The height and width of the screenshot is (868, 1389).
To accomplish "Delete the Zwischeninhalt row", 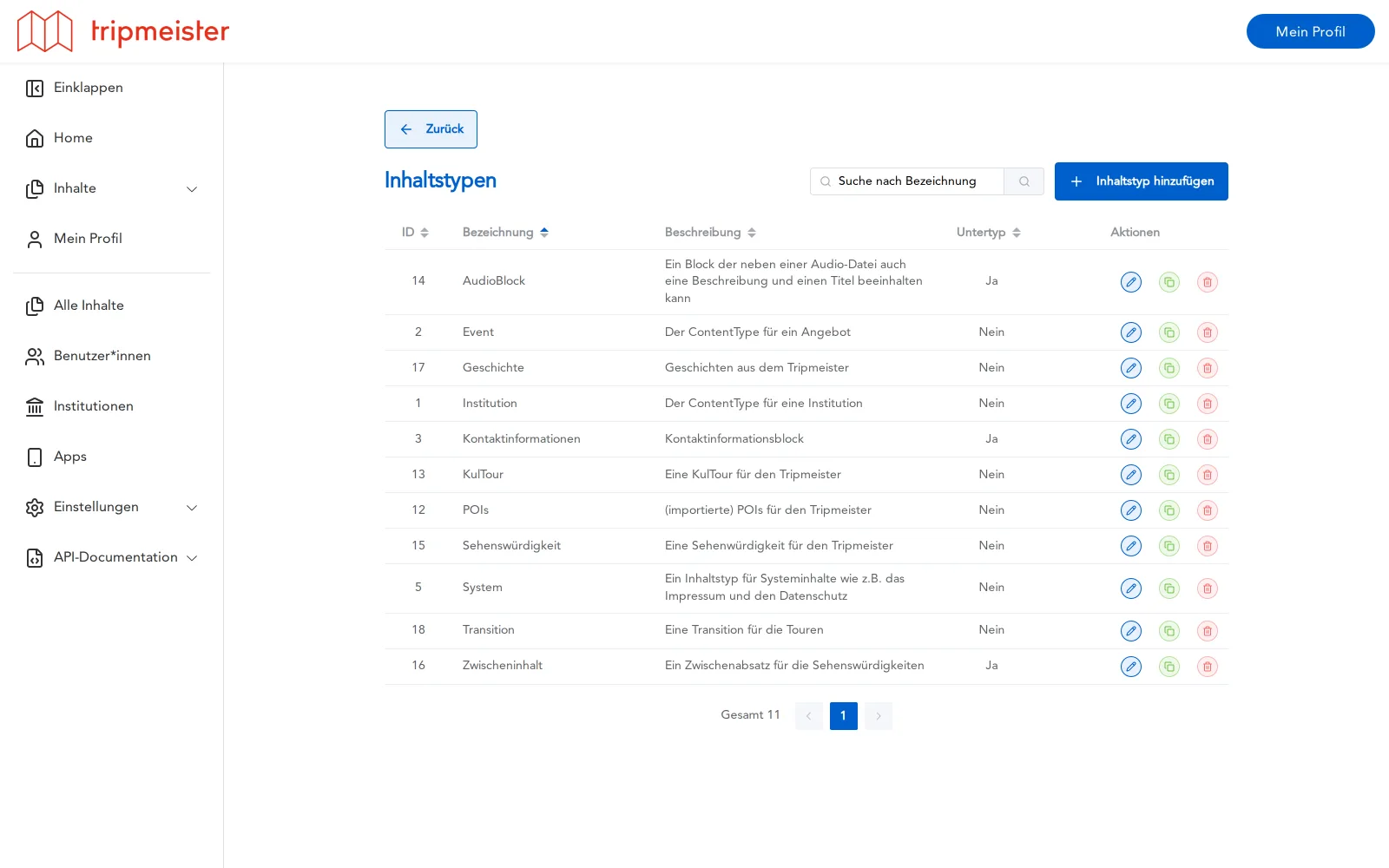I will click(x=1208, y=667).
